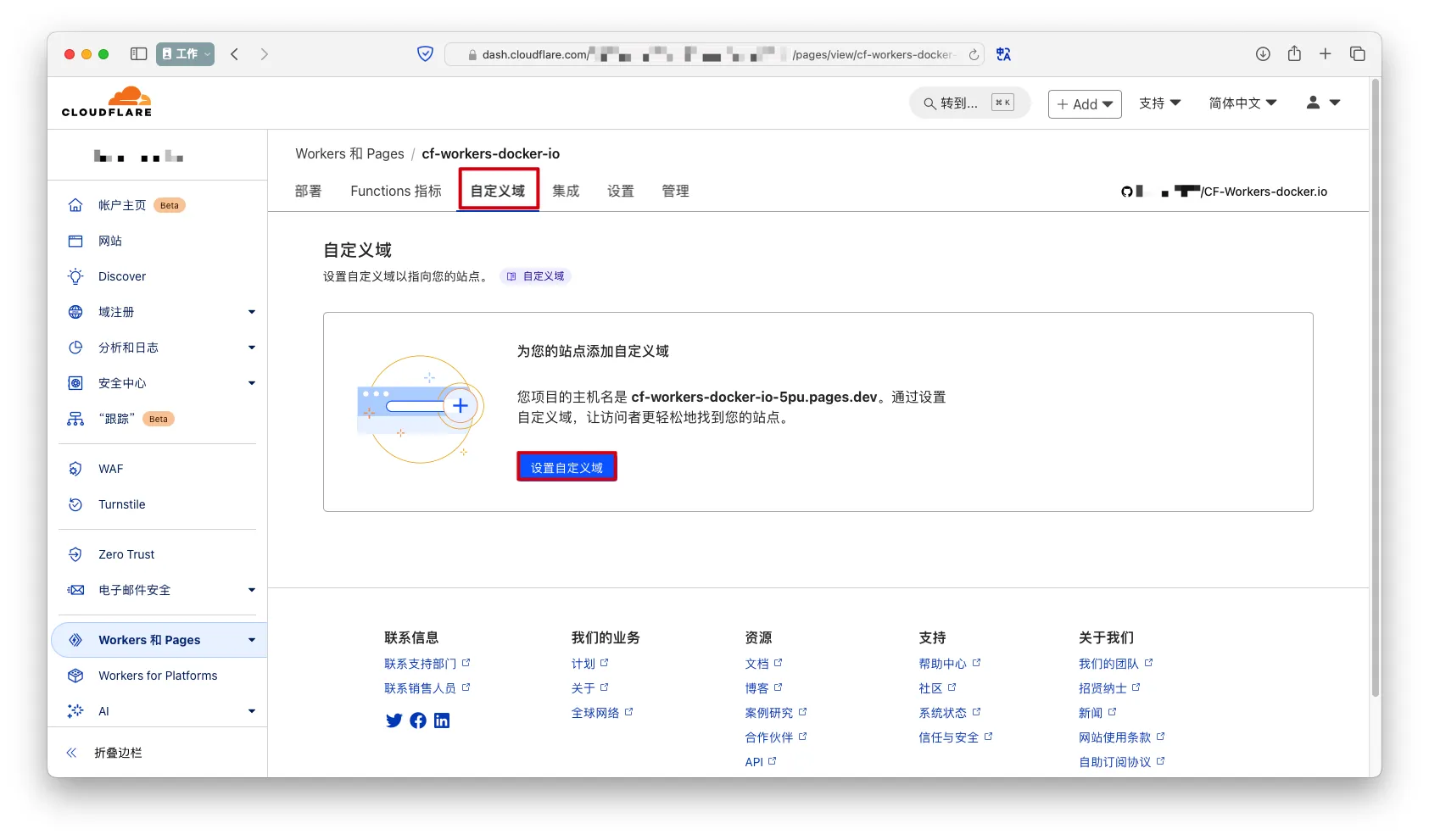Expand the 域注册 submenu arrow
This screenshot has height=840, width=1429.
(252, 312)
